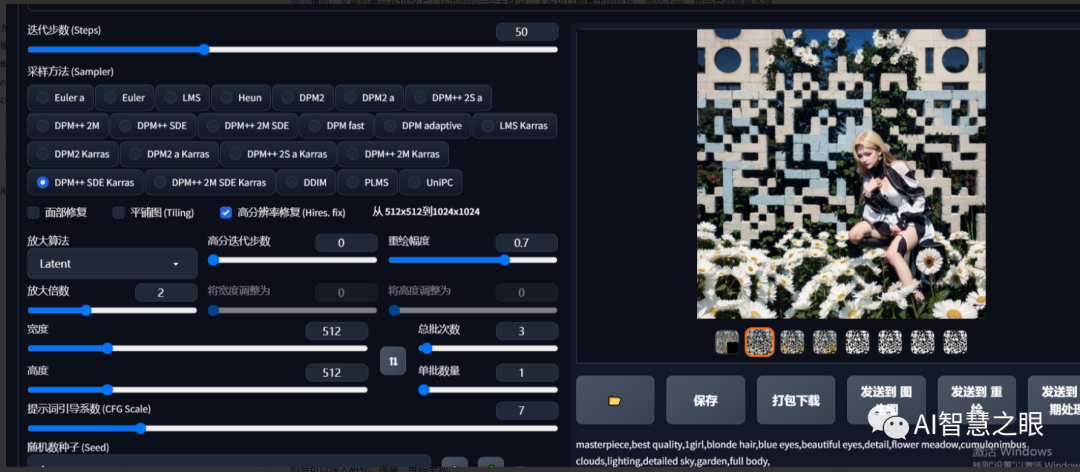Select DPM2 a Karras sampler

pos(169,154)
